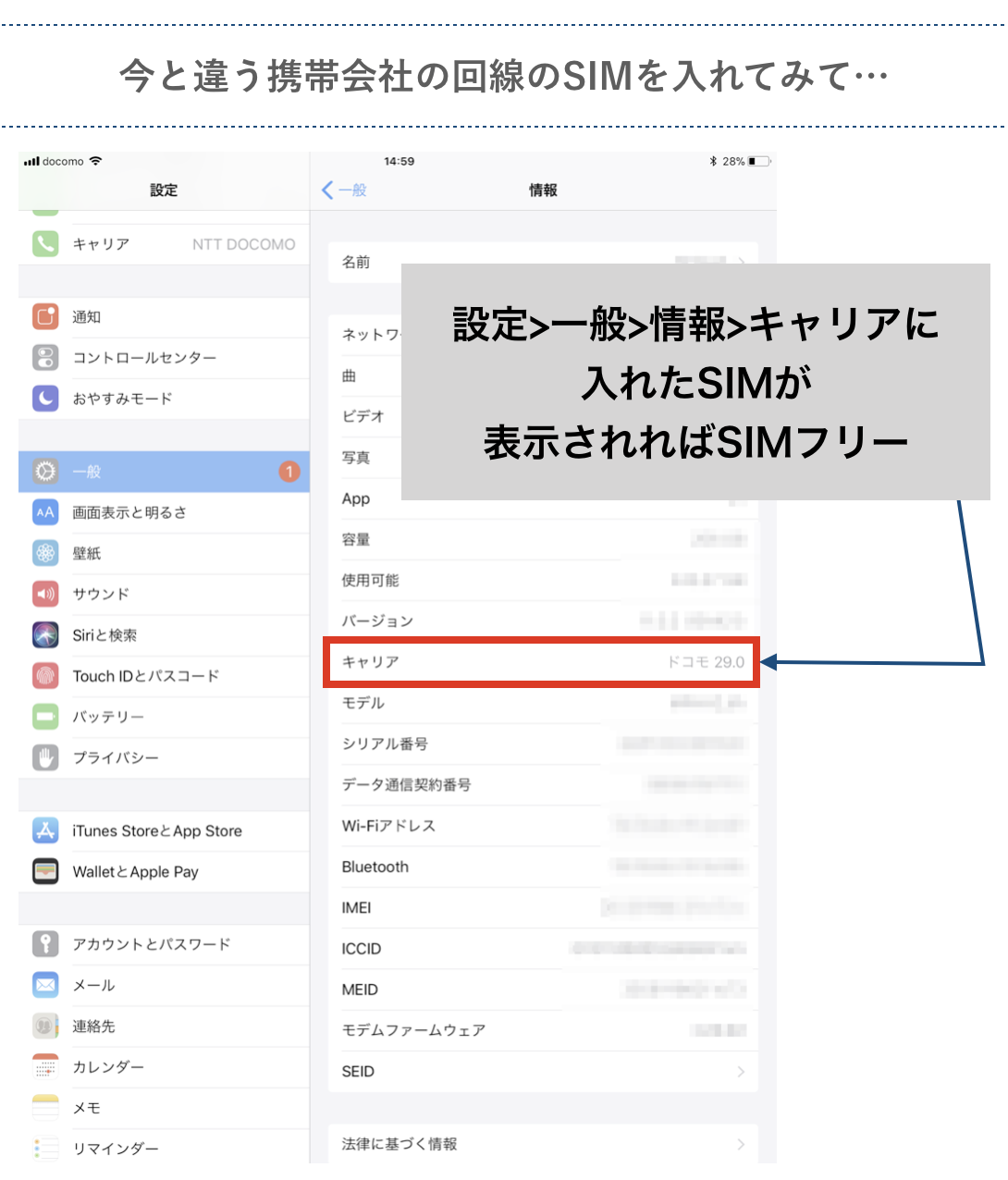Select the サウンド speaker icon

click(x=44, y=594)
